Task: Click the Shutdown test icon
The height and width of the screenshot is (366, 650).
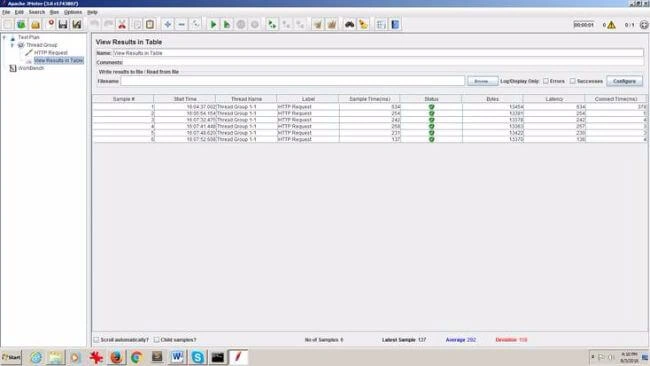Action: pos(255,24)
